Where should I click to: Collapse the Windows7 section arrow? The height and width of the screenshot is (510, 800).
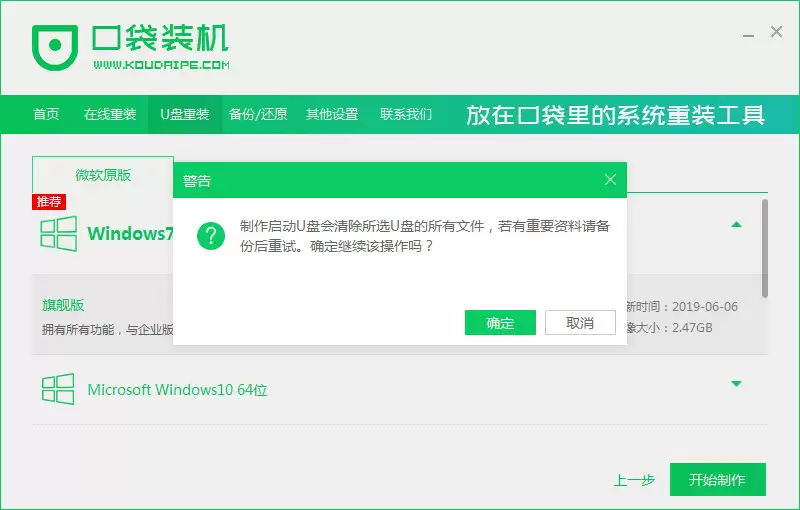(x=736, y=225)
